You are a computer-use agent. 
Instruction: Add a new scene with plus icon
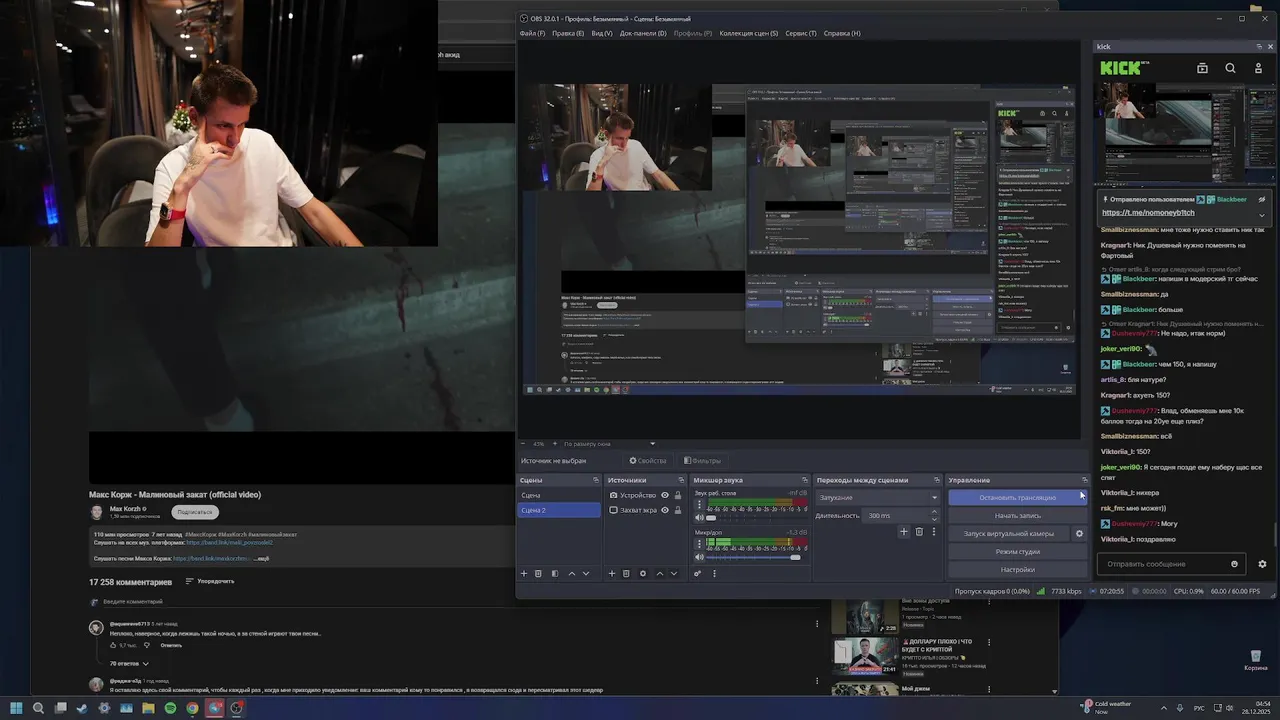(523, 574)
